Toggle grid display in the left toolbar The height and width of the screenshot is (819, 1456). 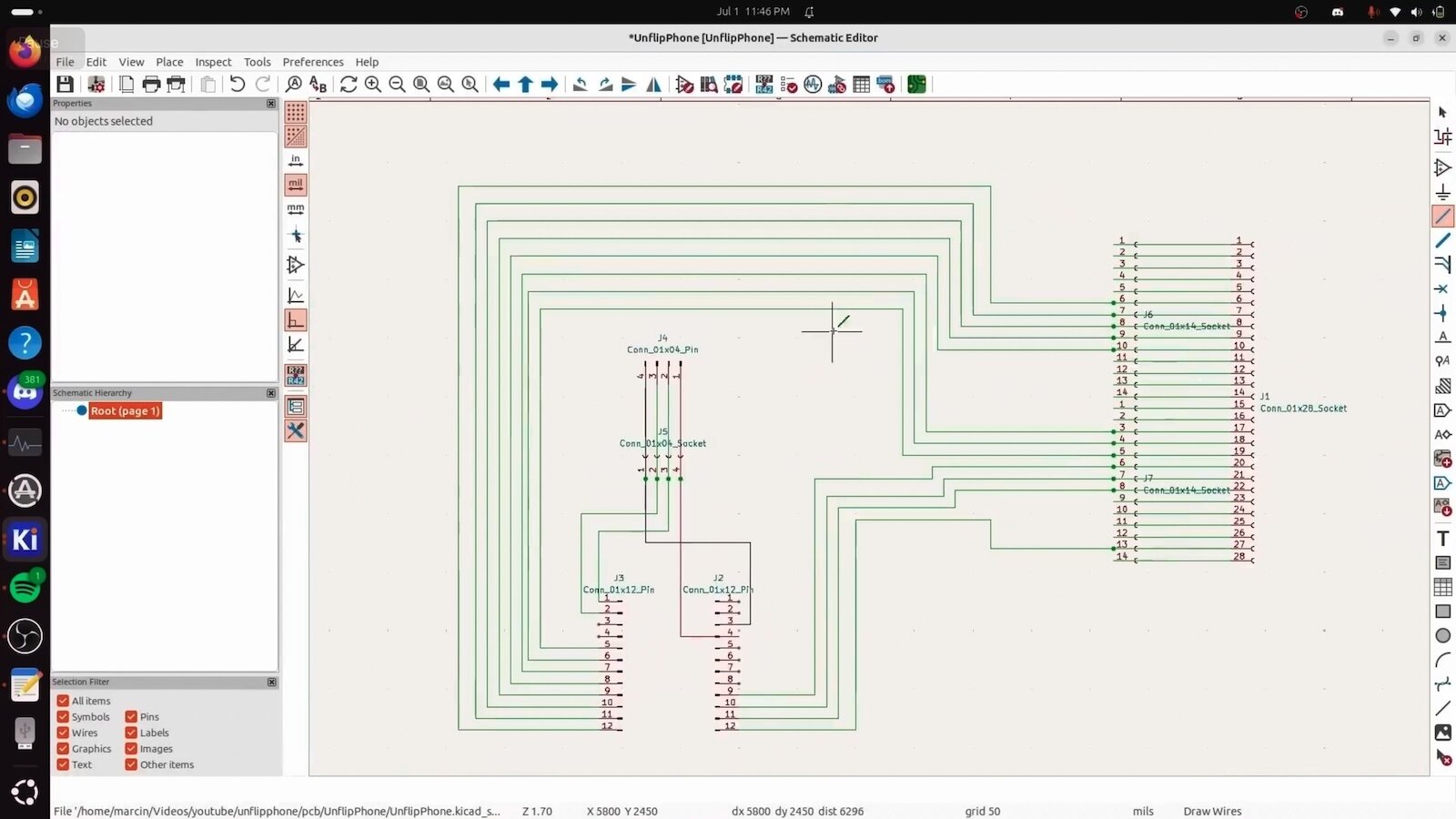pyautogui.click(x=296, y=112)
